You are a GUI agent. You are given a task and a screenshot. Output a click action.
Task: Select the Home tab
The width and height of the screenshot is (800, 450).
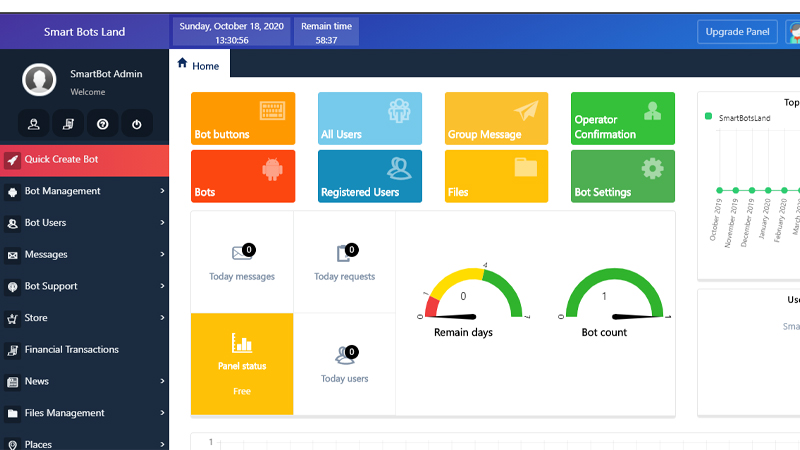pyautogui.click(x=199, y=65)
